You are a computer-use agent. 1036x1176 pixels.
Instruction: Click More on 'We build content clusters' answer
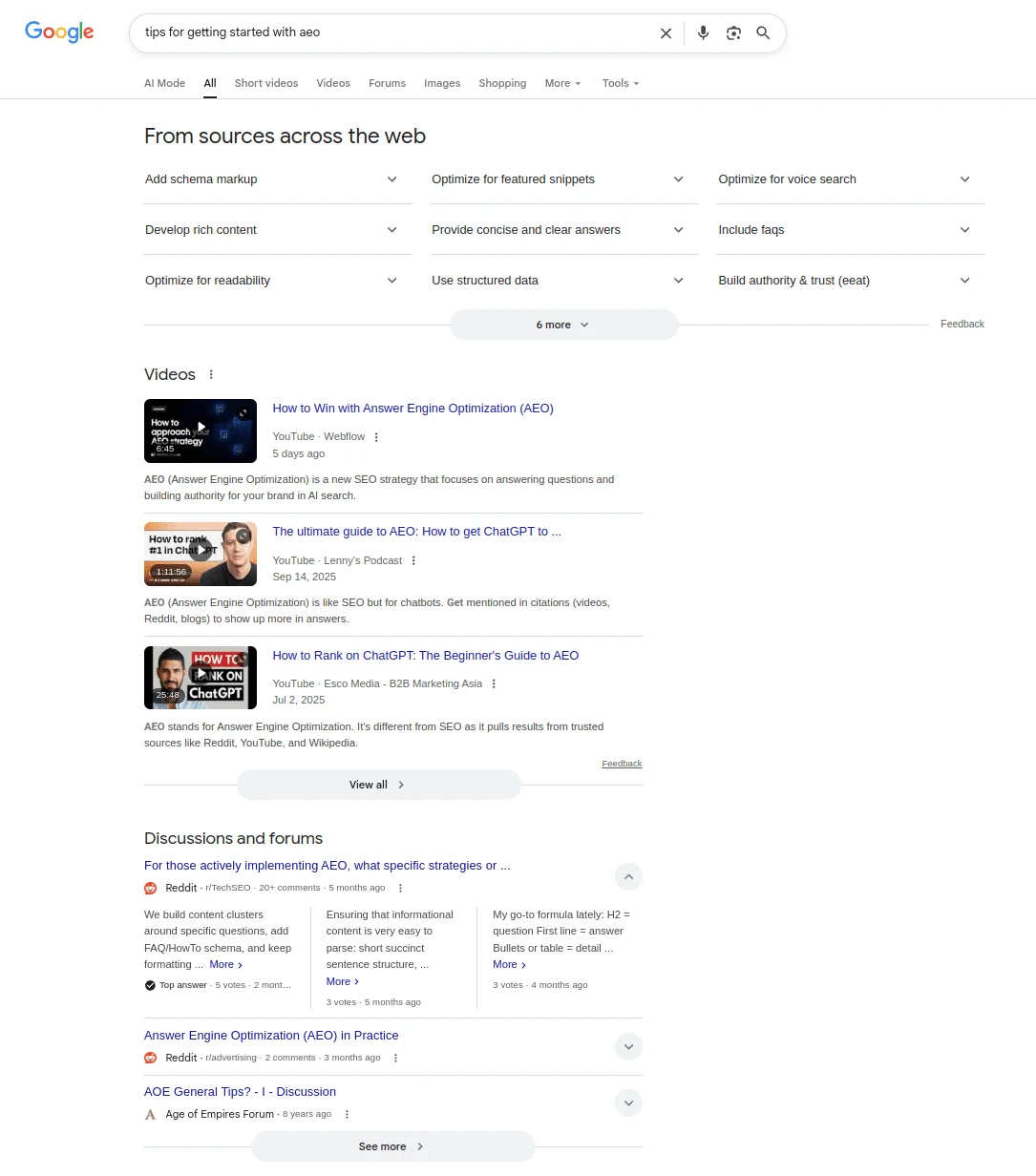(226, 965)
